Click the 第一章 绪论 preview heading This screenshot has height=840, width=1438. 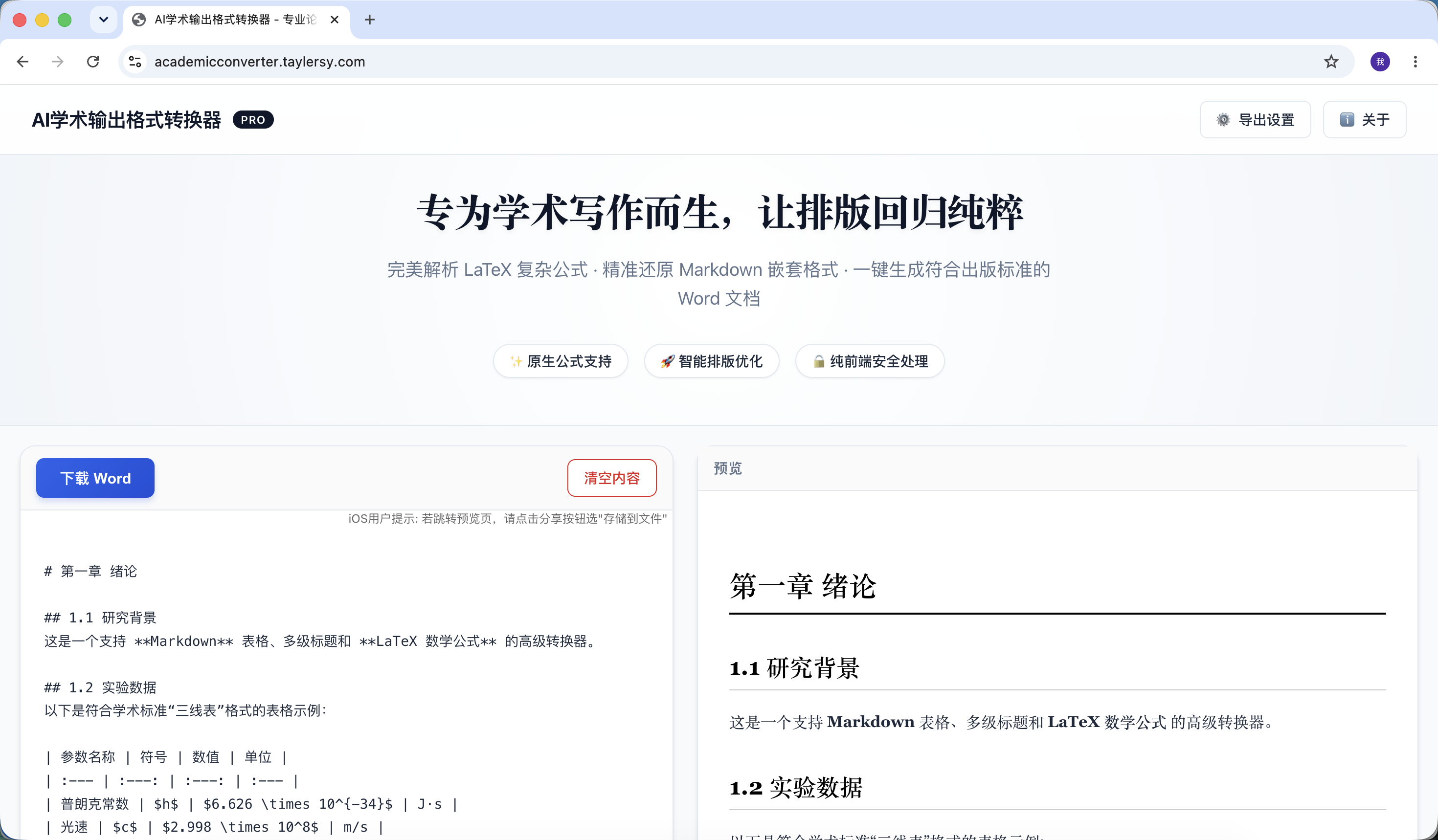pos(802,586)
